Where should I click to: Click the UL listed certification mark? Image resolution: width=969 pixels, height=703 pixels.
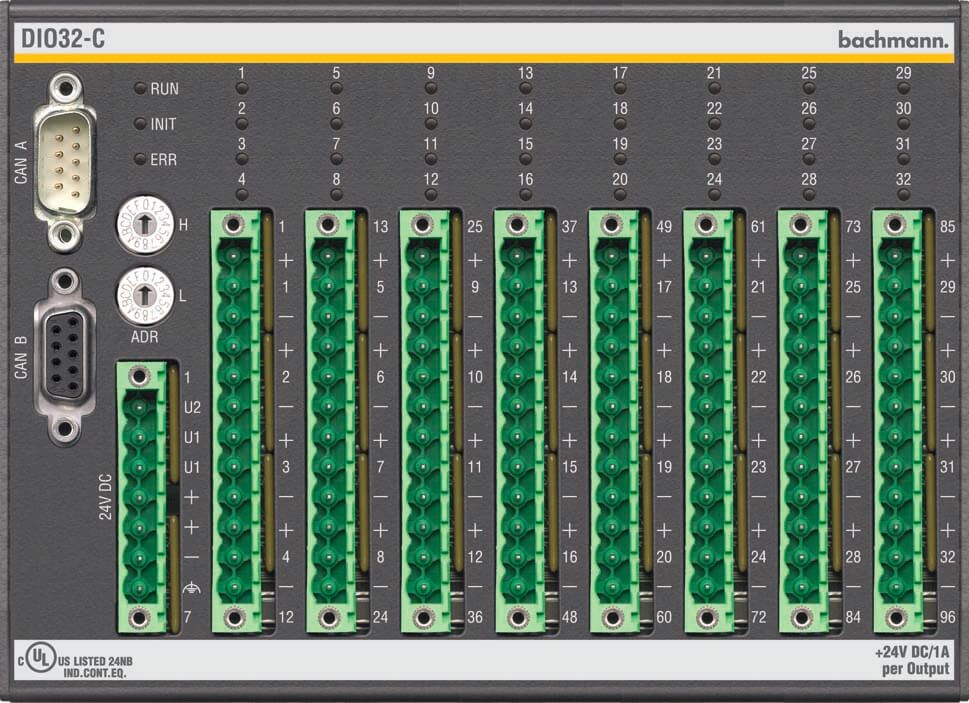click(x=40, y=657)
